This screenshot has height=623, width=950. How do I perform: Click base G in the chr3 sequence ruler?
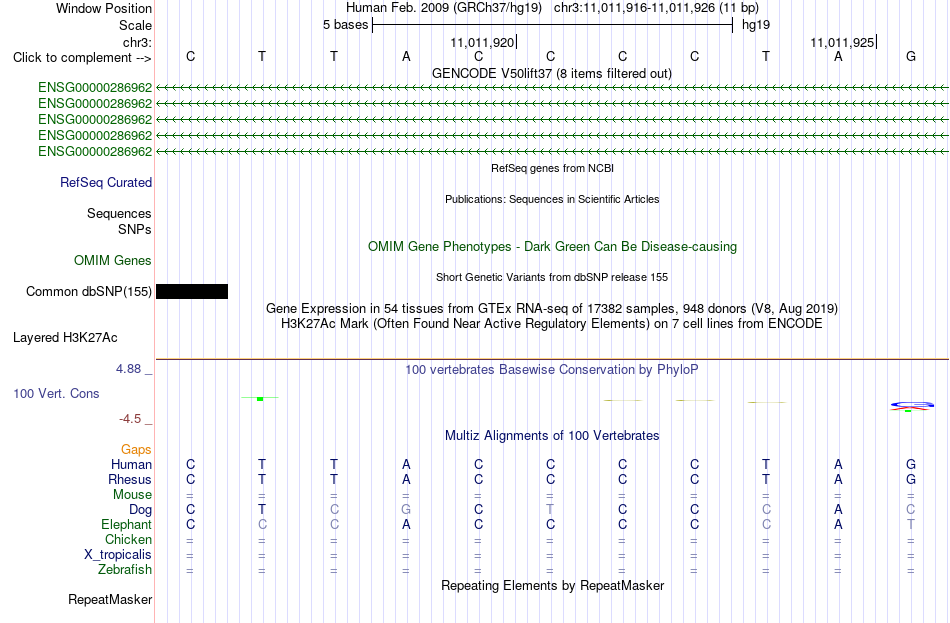(911, 56)
